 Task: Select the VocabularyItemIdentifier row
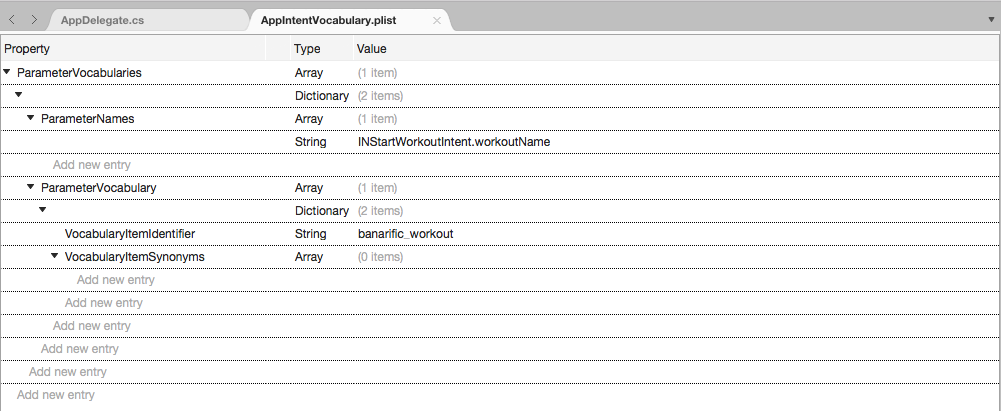click(x=500, y=234)
